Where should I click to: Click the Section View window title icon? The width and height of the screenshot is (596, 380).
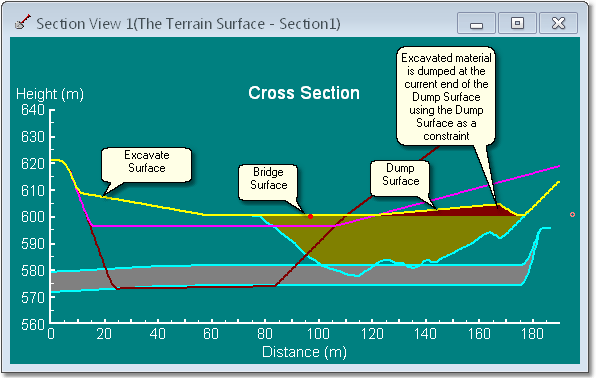pos(23,22)
